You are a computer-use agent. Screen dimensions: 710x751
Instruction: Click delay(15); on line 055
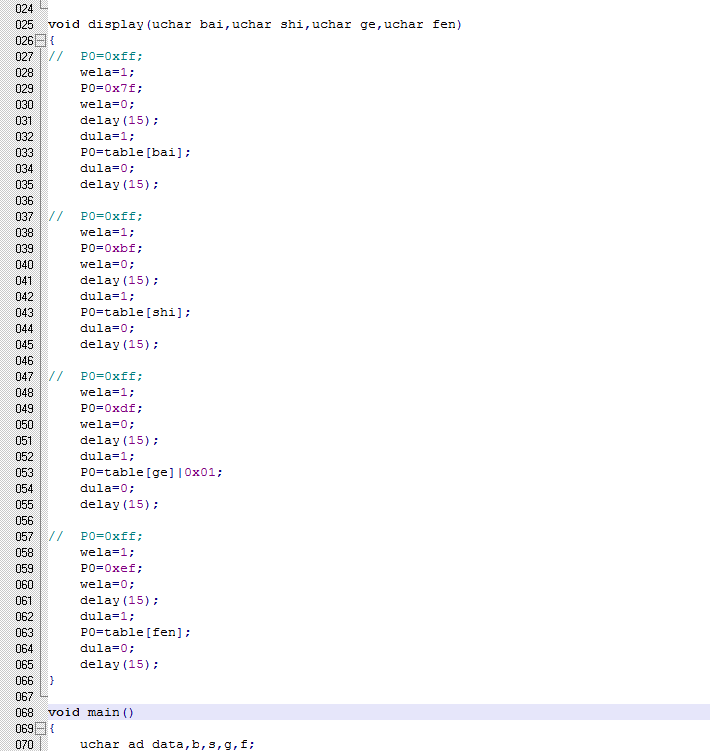point(119,504)
